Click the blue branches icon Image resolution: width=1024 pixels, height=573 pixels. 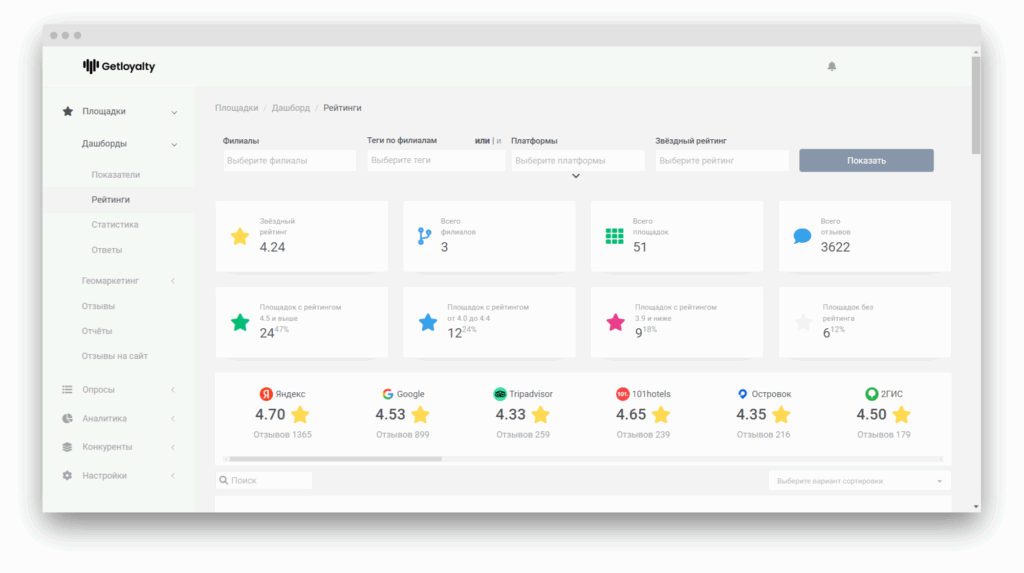point(424,237)
